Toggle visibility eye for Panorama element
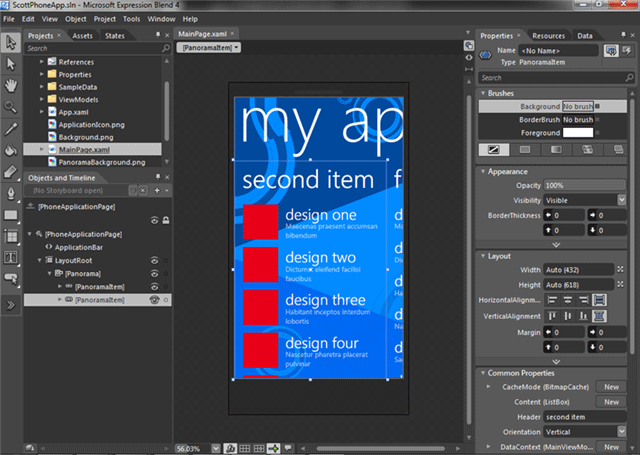 coord(154,273)
